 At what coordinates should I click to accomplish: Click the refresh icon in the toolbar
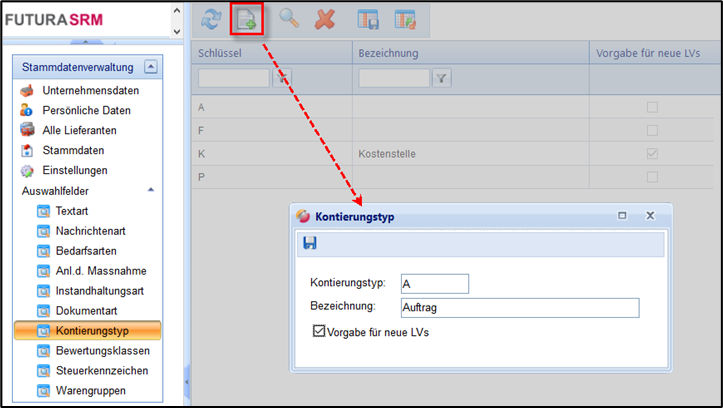click(211, 19)
